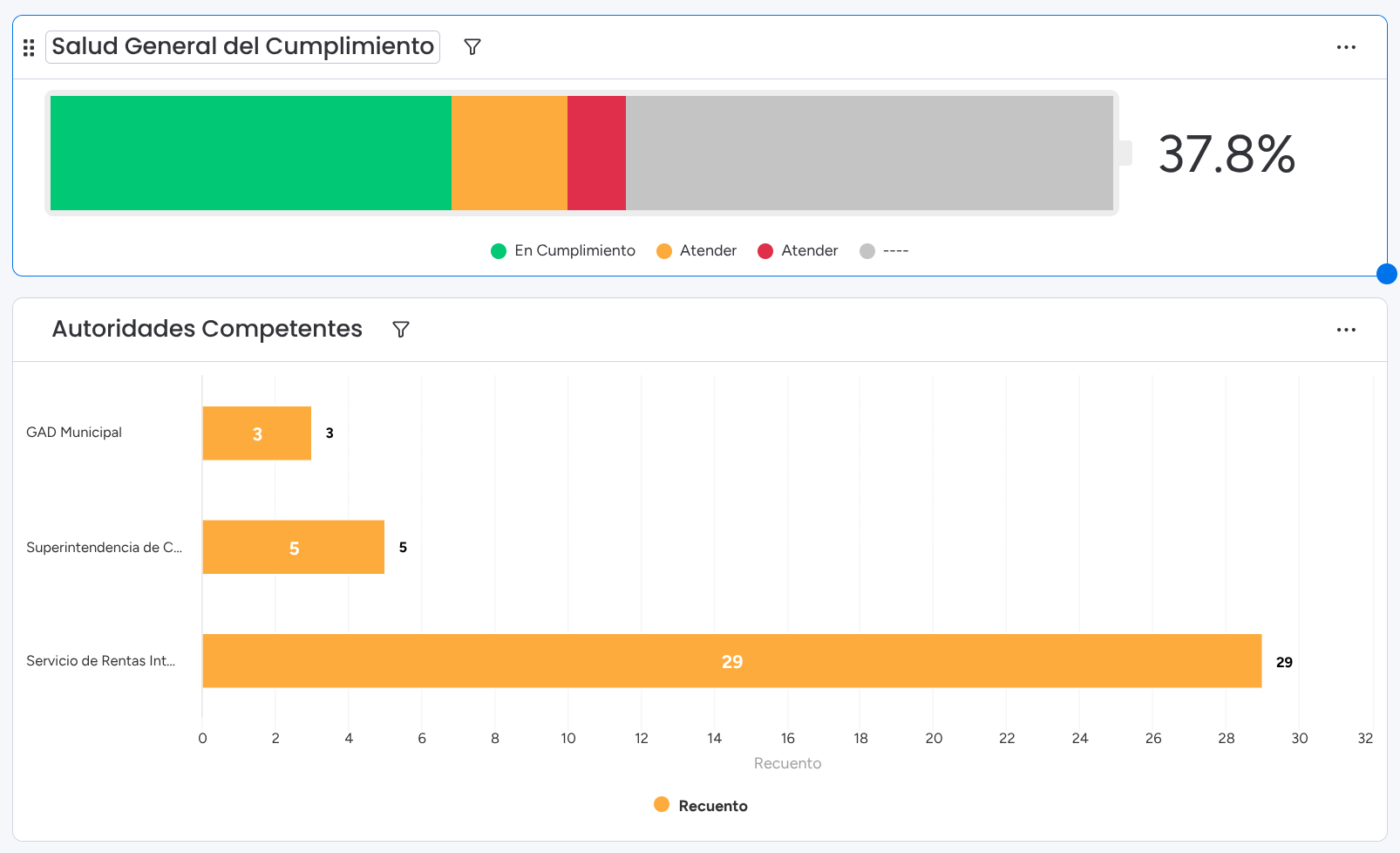Select the GAD Municipal bar showing 3
The height and width of the screenshot is (853, 1400).
tap(256, 433)
